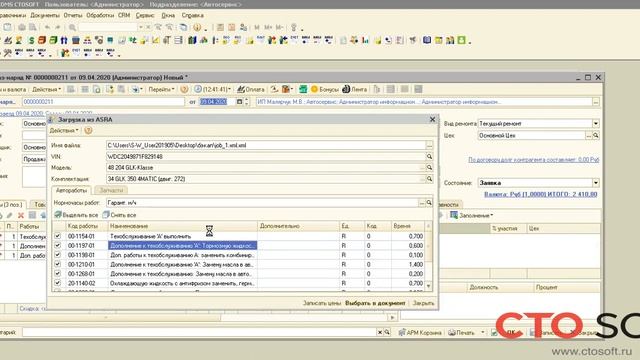Open the CRM menu
640x360 pixels.
tap(124, 15)
